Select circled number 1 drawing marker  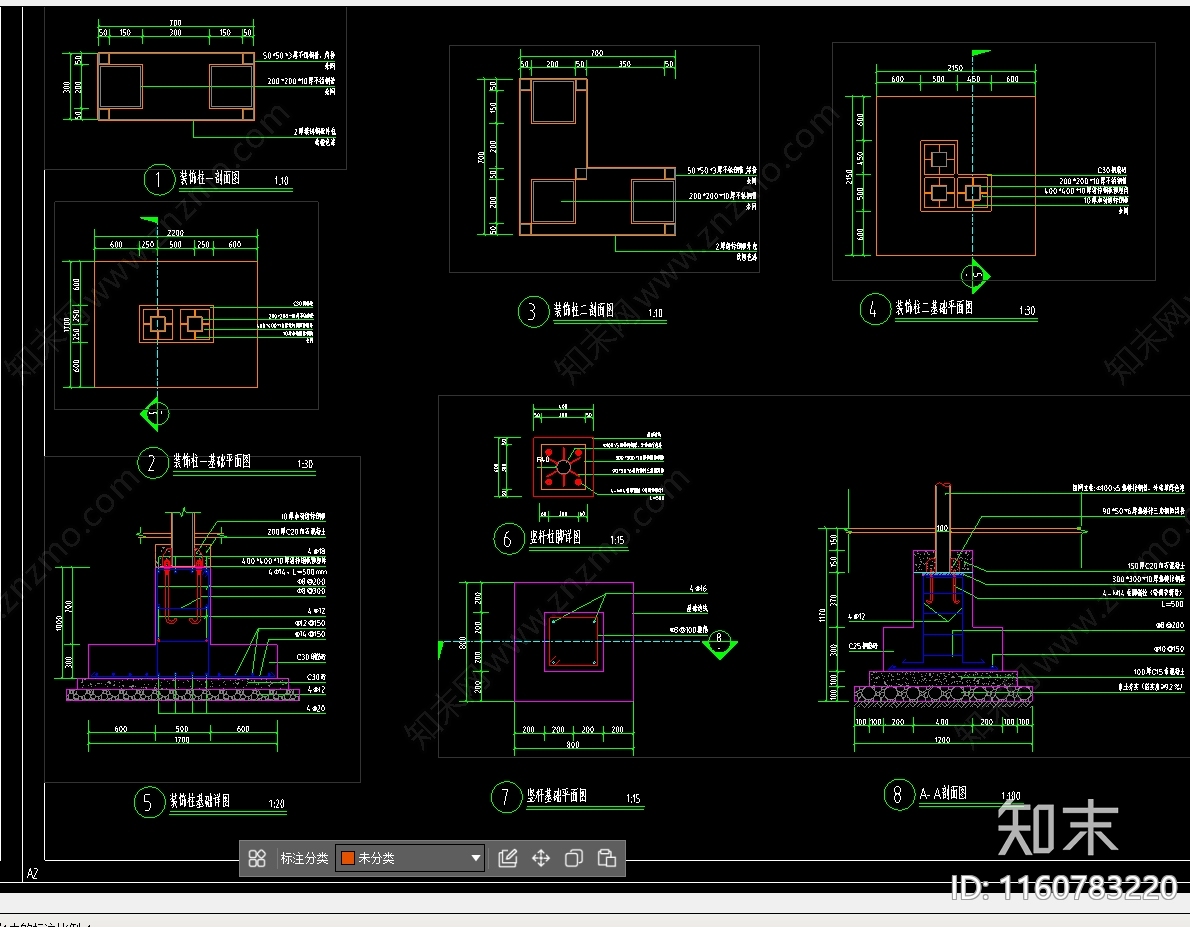tap(158, 180)
